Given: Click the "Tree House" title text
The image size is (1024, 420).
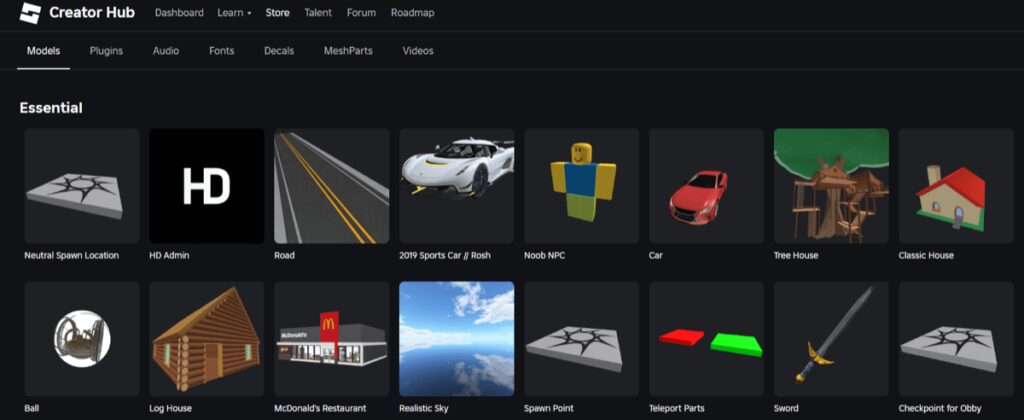Looking at the screenshot, I should click(796, 255).
